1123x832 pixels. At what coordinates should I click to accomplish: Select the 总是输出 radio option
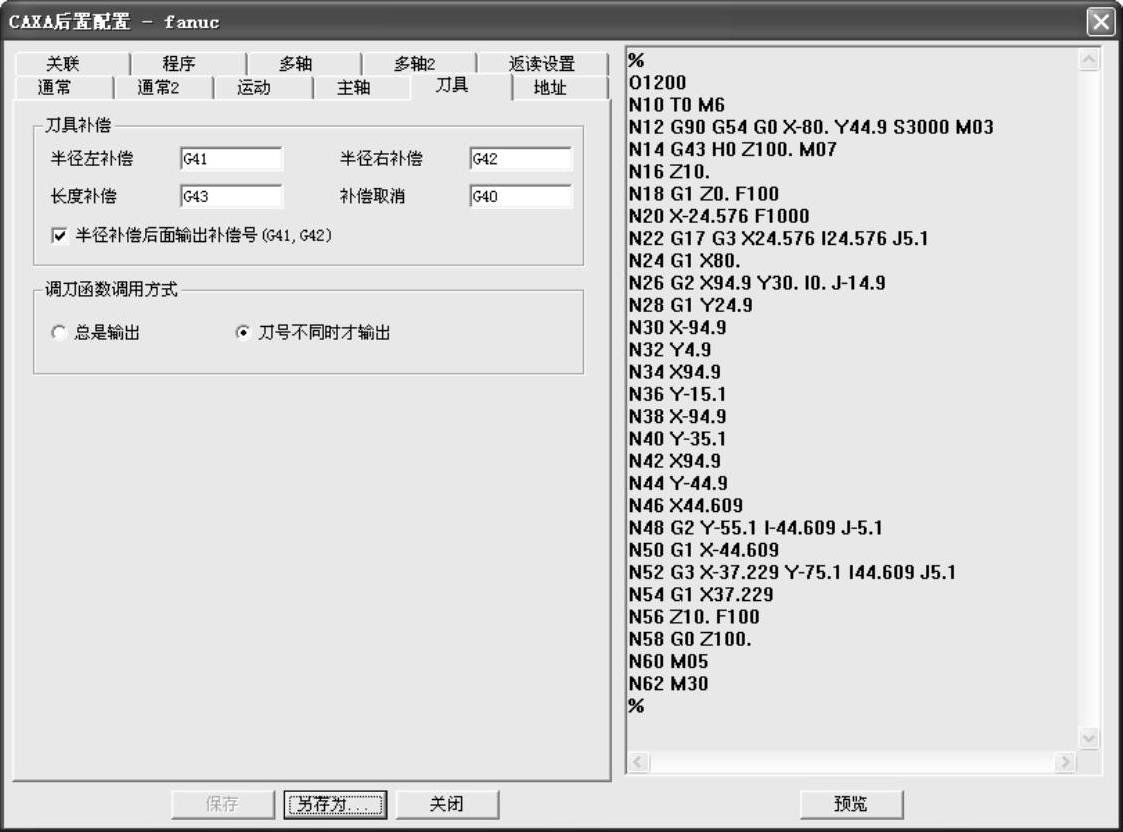(59, 333)
